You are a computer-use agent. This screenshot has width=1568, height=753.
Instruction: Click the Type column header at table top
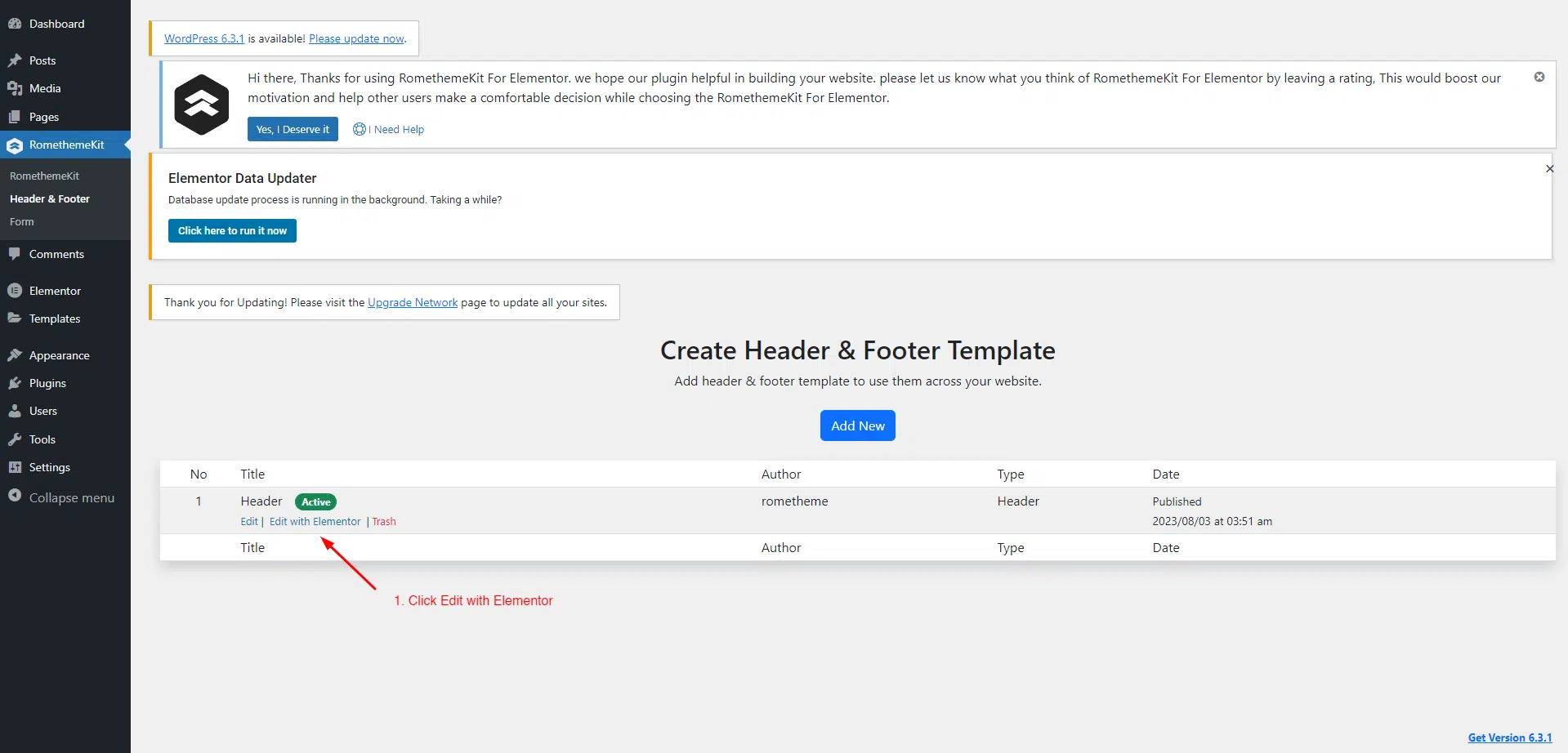(1011, 474)
